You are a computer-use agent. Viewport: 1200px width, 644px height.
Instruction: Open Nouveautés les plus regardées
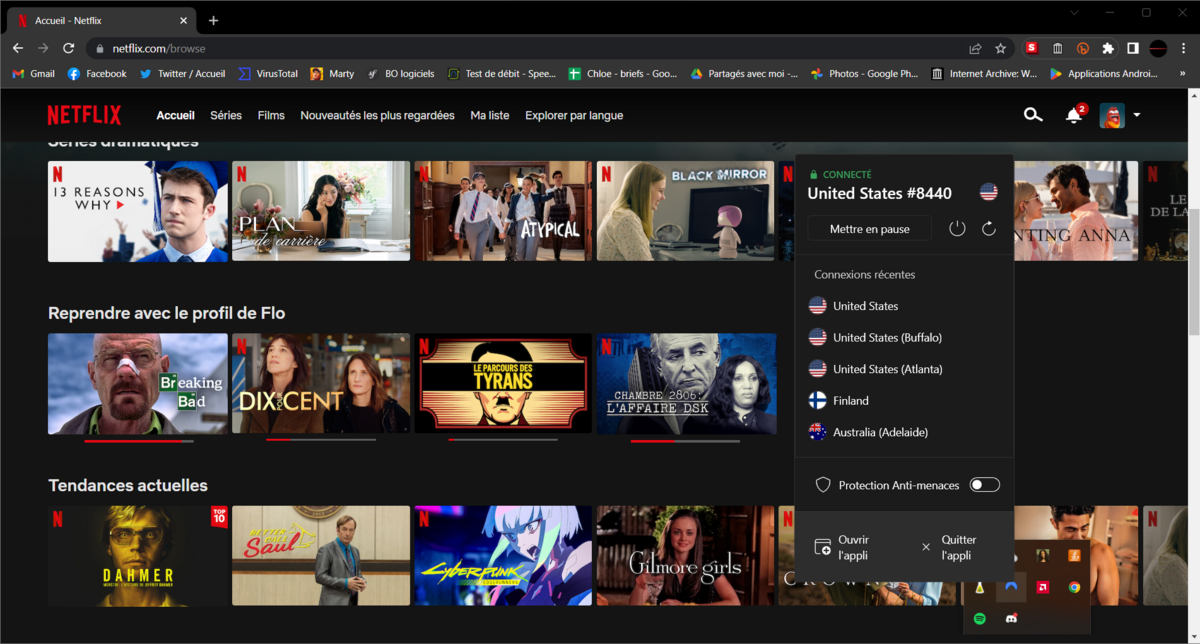[377, 115]
